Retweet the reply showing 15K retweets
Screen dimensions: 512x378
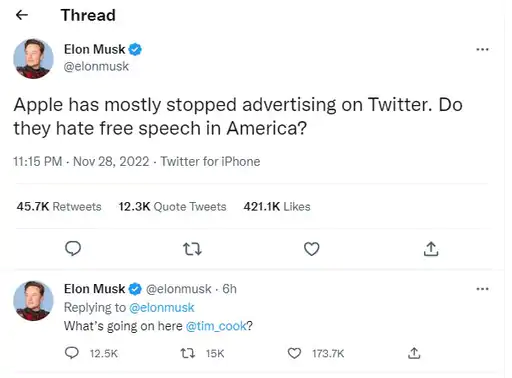(x=188, y=353)
